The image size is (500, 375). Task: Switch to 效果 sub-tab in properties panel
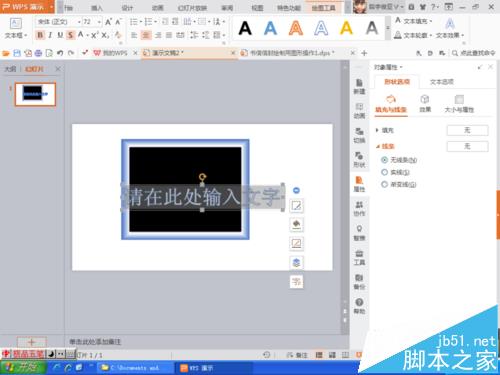[425, 103]
